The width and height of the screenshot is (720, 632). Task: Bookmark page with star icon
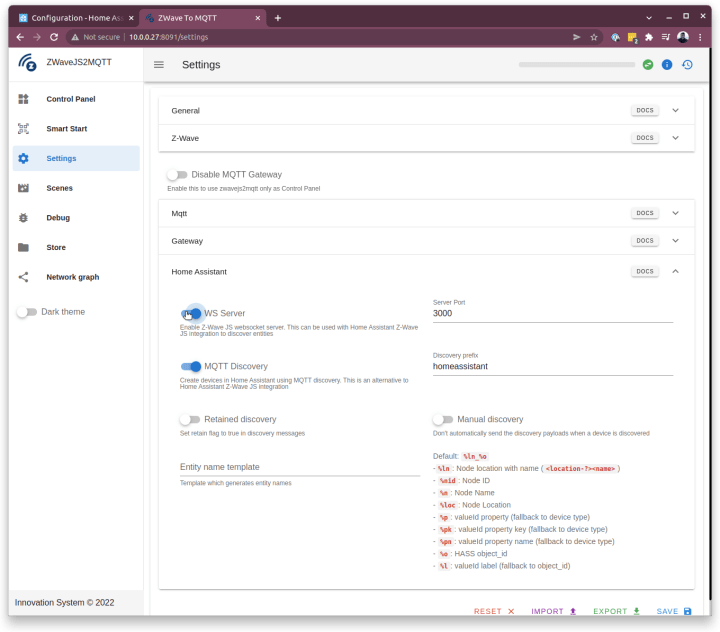(x=594, y=37)
